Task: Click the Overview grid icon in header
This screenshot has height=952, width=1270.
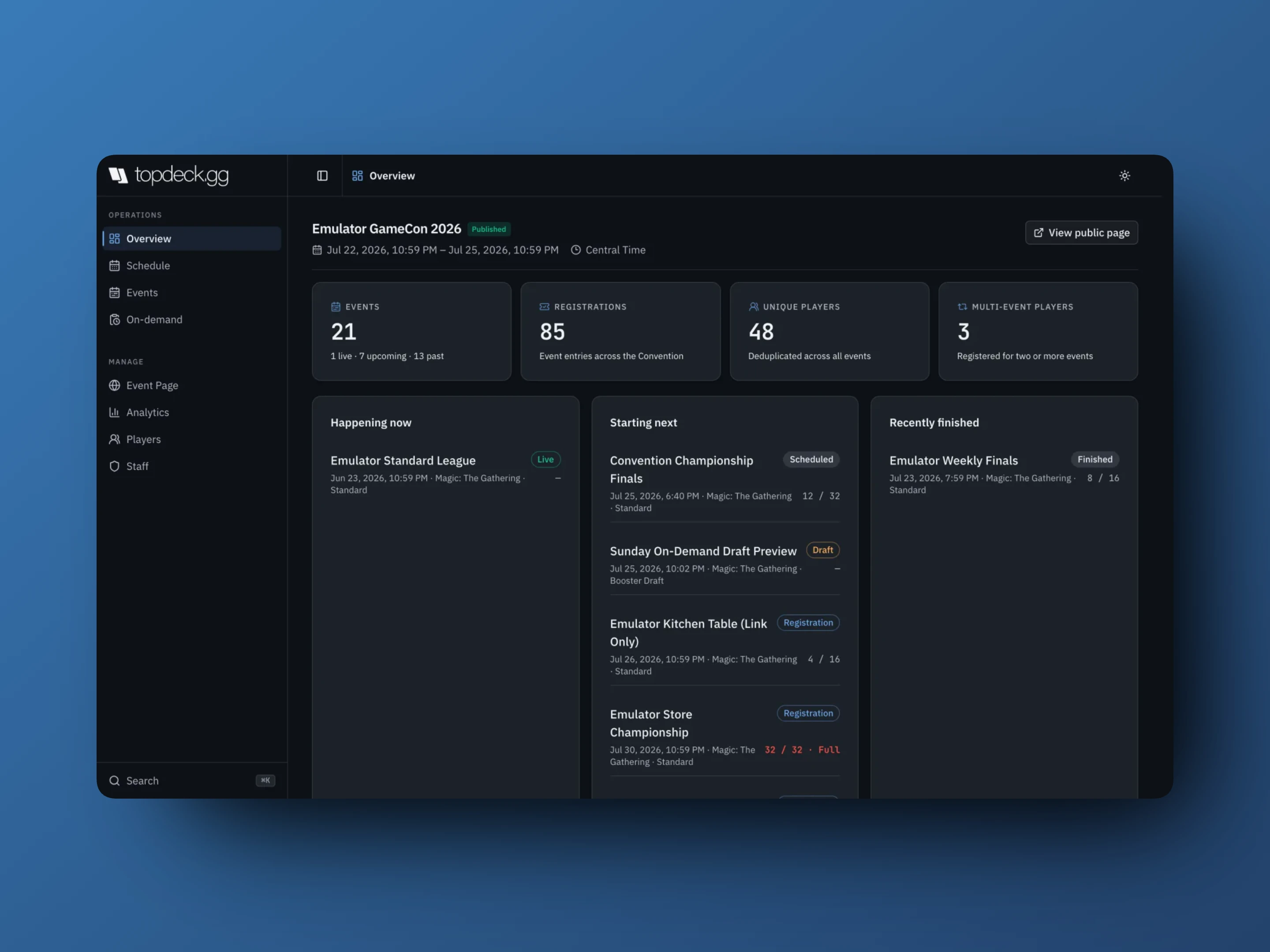Action: pos(357,175)
